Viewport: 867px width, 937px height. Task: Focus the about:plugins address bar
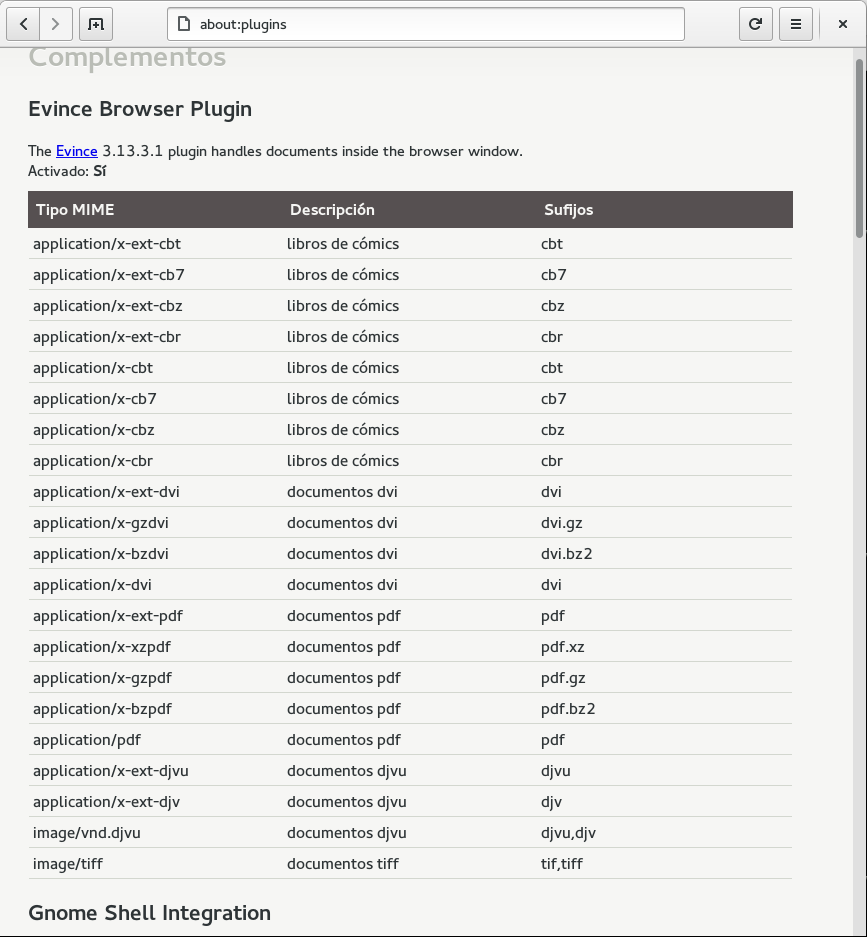pos(425,24)
